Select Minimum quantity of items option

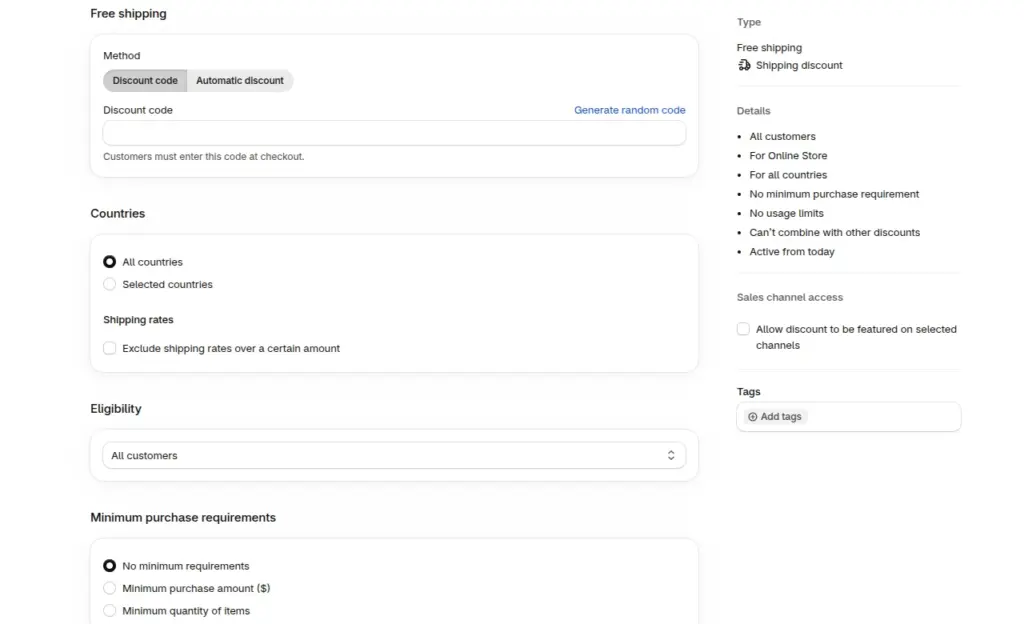coord(110,611)
